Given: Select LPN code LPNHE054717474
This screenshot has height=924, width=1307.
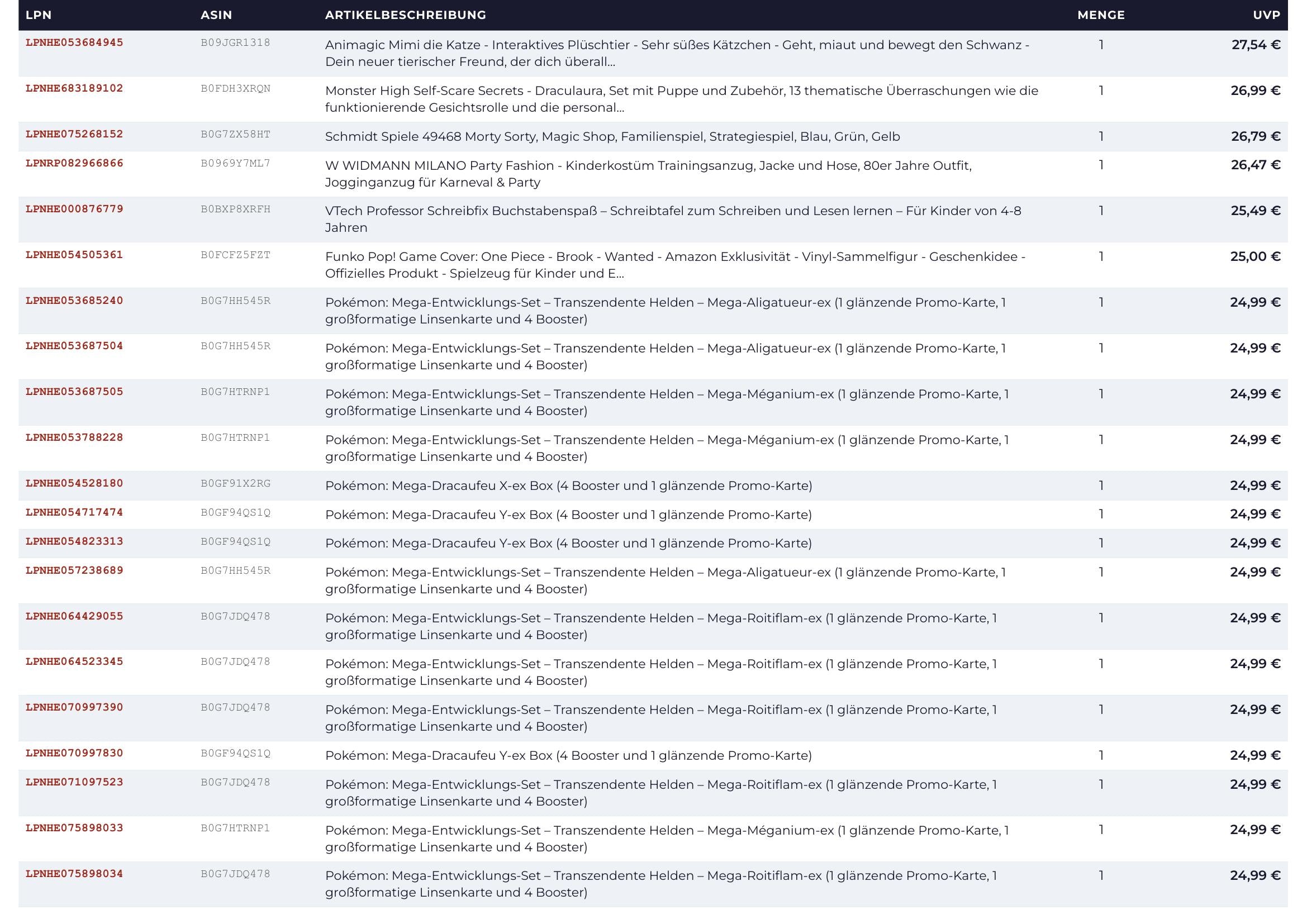Looking at the screenshot, I should tap(74, 512).
